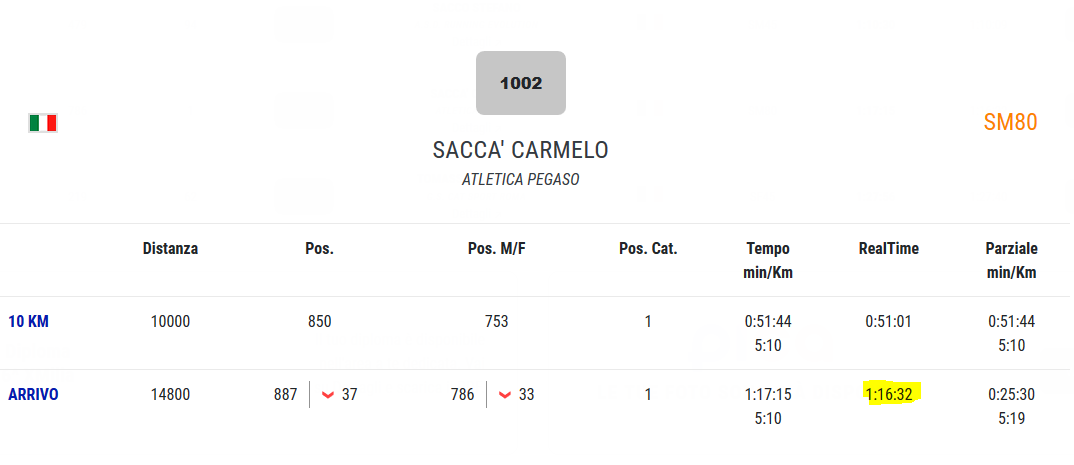Click the Pos. column header

[319, 249]
